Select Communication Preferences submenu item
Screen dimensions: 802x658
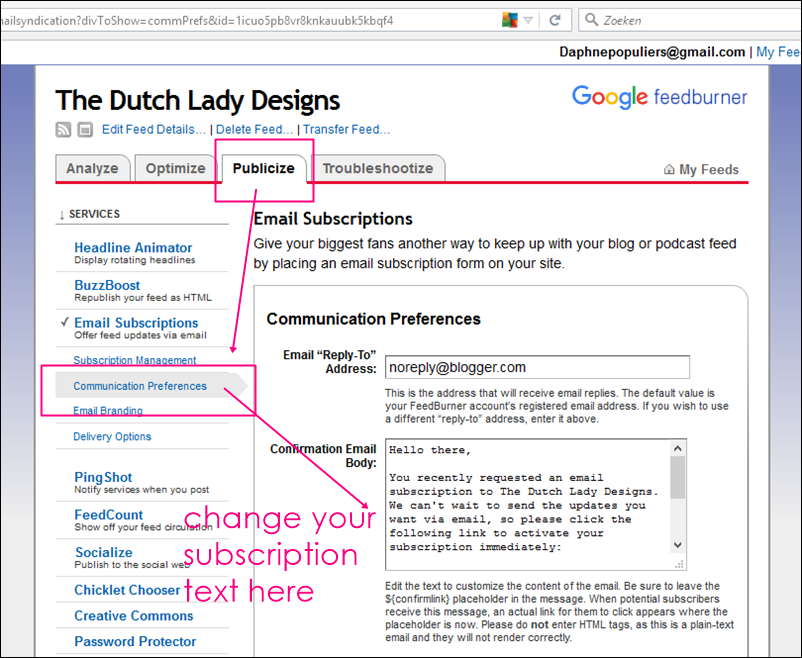coord(140,386)
